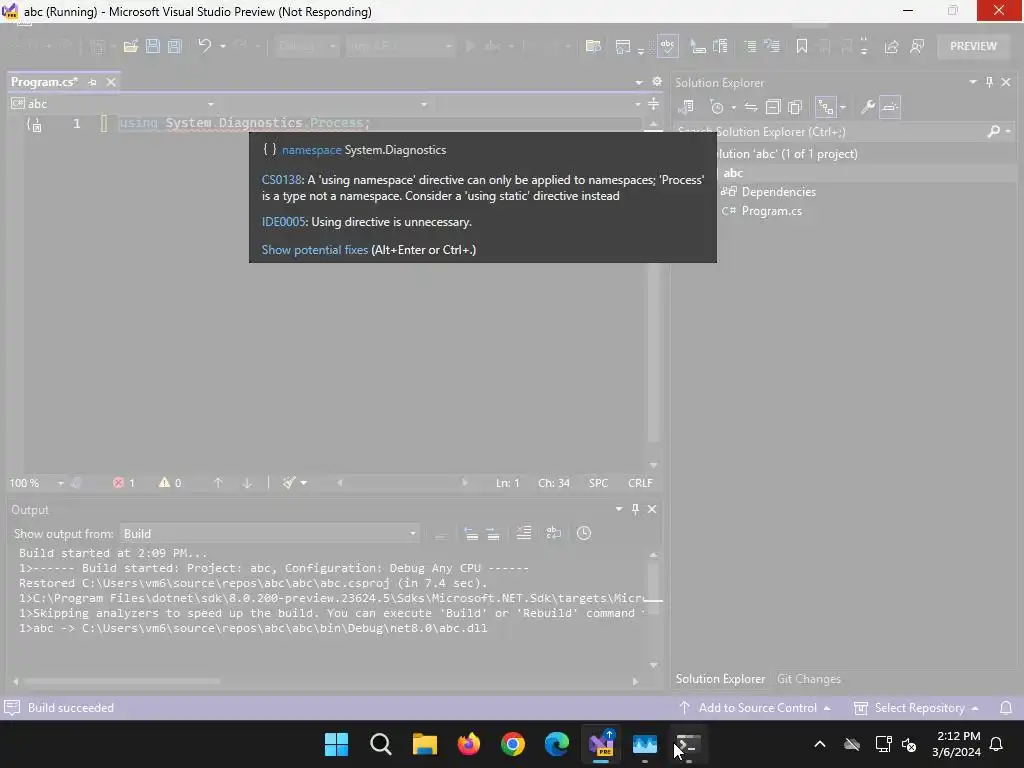The image size is (1024, 768).
Task: Save Program.cs with the single floppy icon
Action: click(153, 46)
